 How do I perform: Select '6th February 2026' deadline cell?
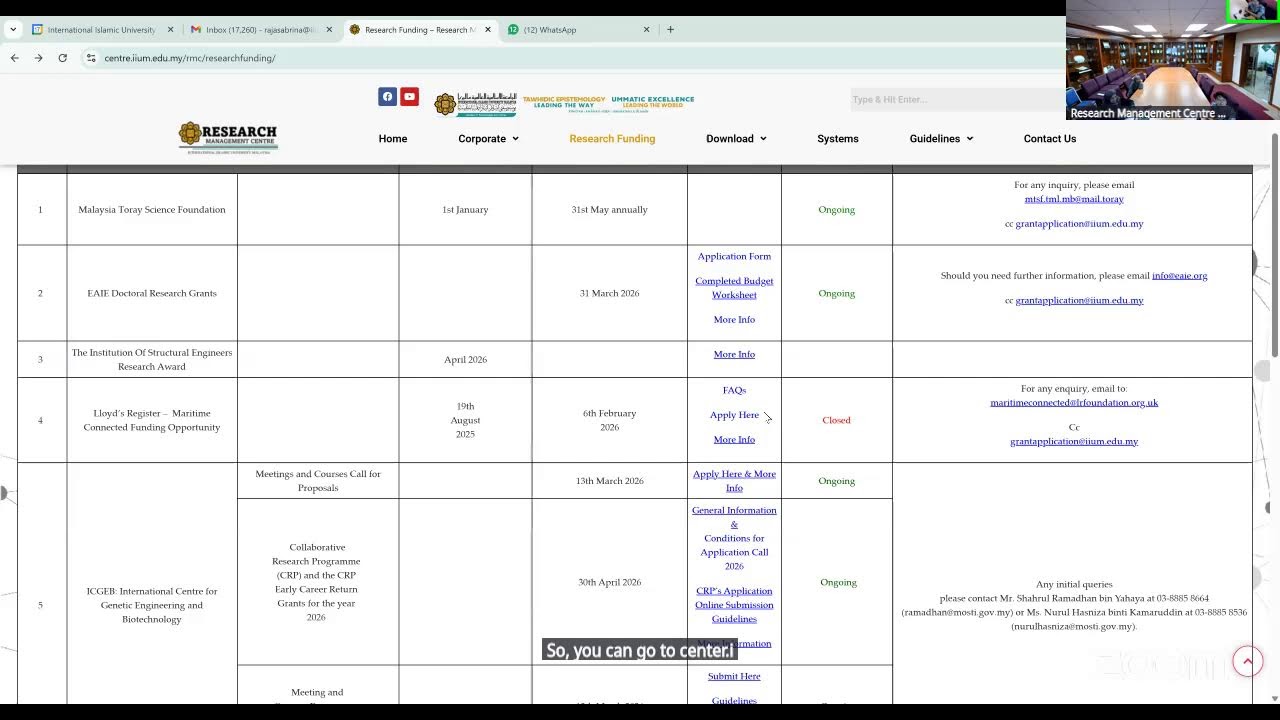pyautogui.click(x=609, y=421)
